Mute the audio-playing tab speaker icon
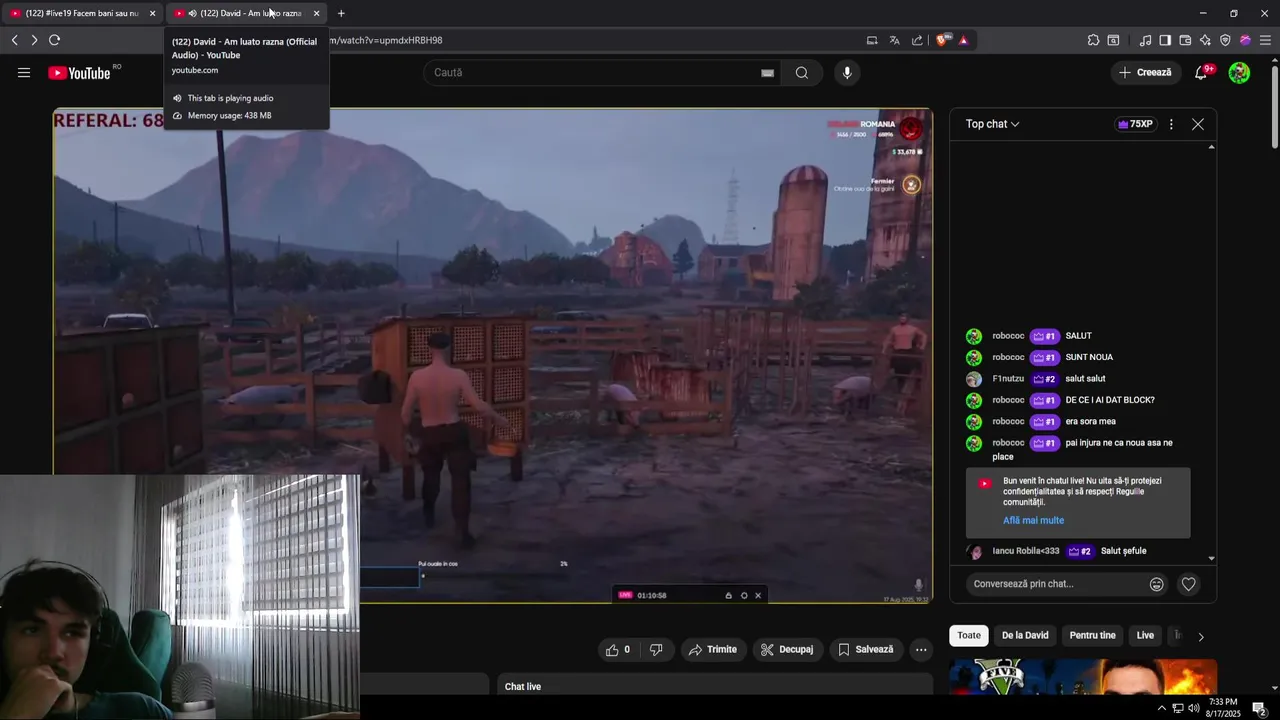This screenshot has width=1280, height=720. (192, 13)
